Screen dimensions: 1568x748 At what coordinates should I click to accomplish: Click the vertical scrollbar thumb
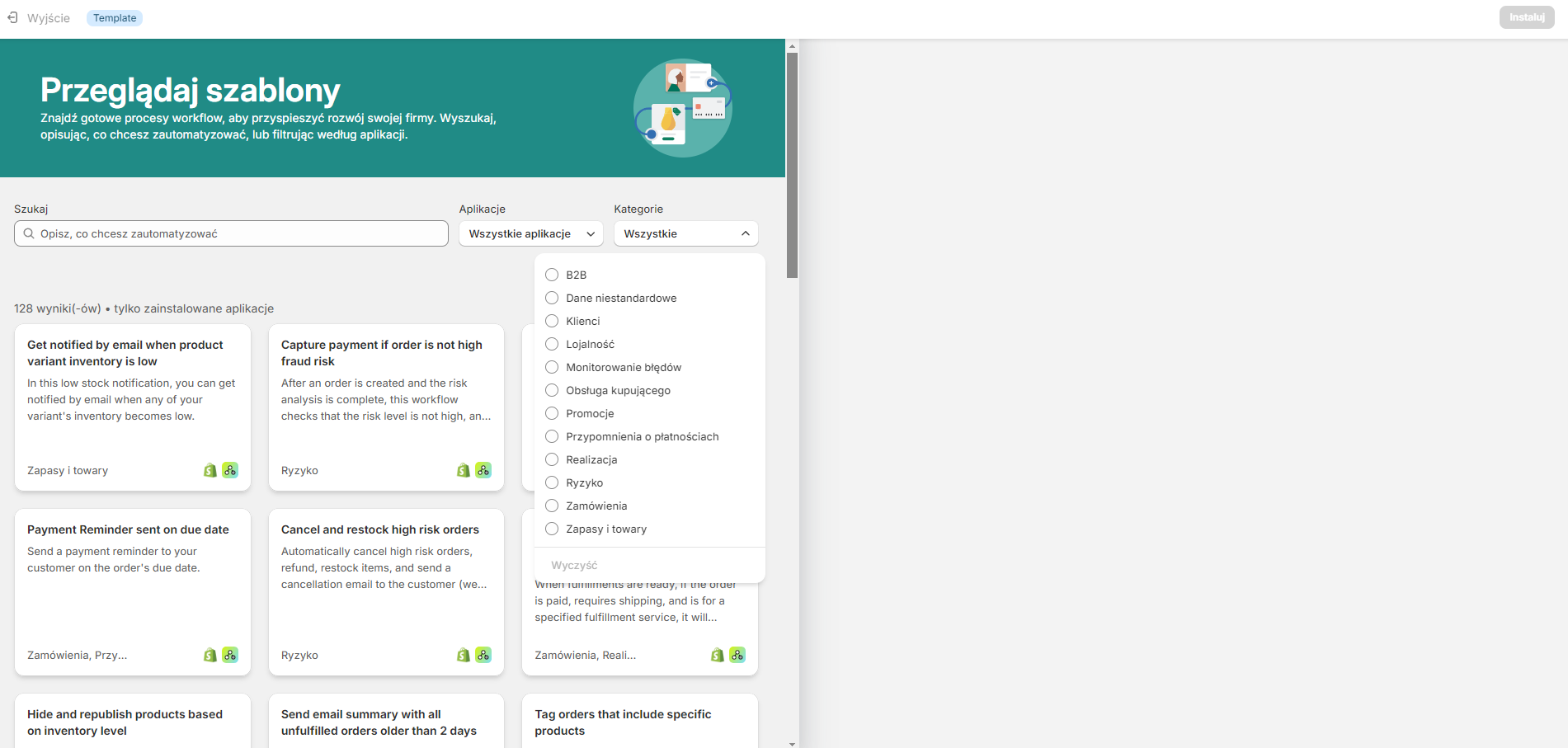(x=792, y=165)
